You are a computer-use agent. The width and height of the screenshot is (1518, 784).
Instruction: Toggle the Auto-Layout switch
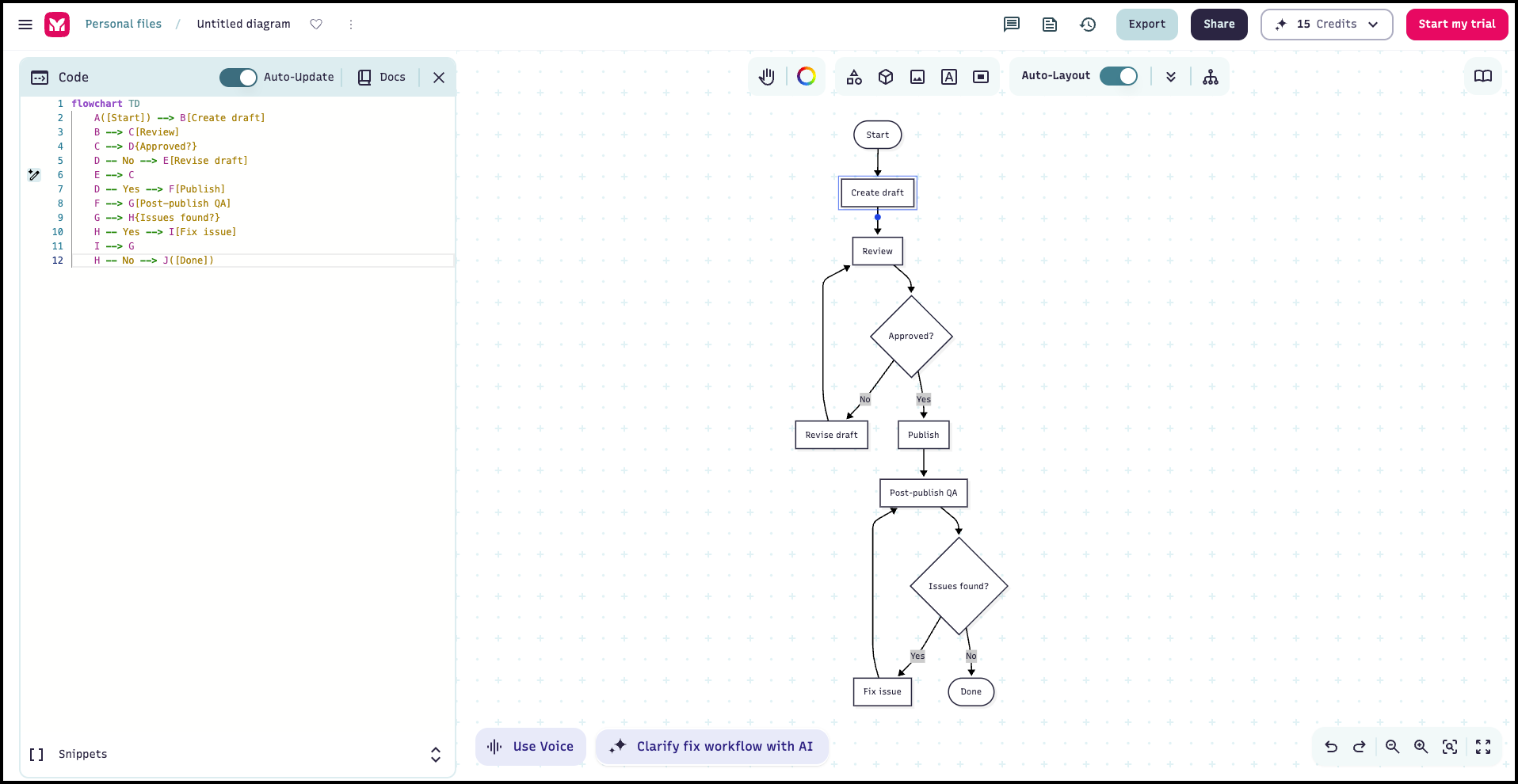pos(1119,76)
